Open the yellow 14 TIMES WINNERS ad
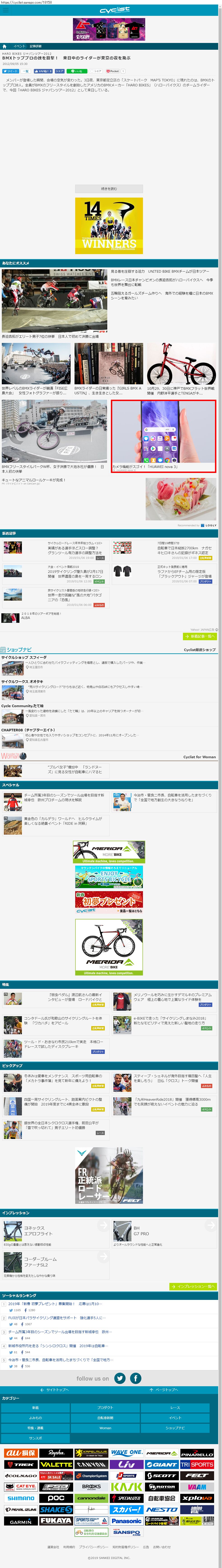Viewport: 222px width, 1568px height. 109,226
